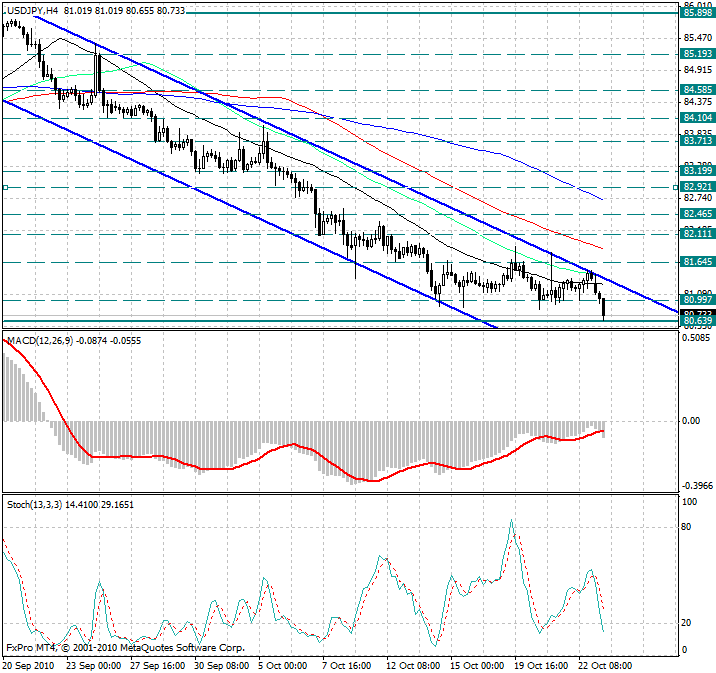Click the 84.915 price axis value

click(698, 70)
